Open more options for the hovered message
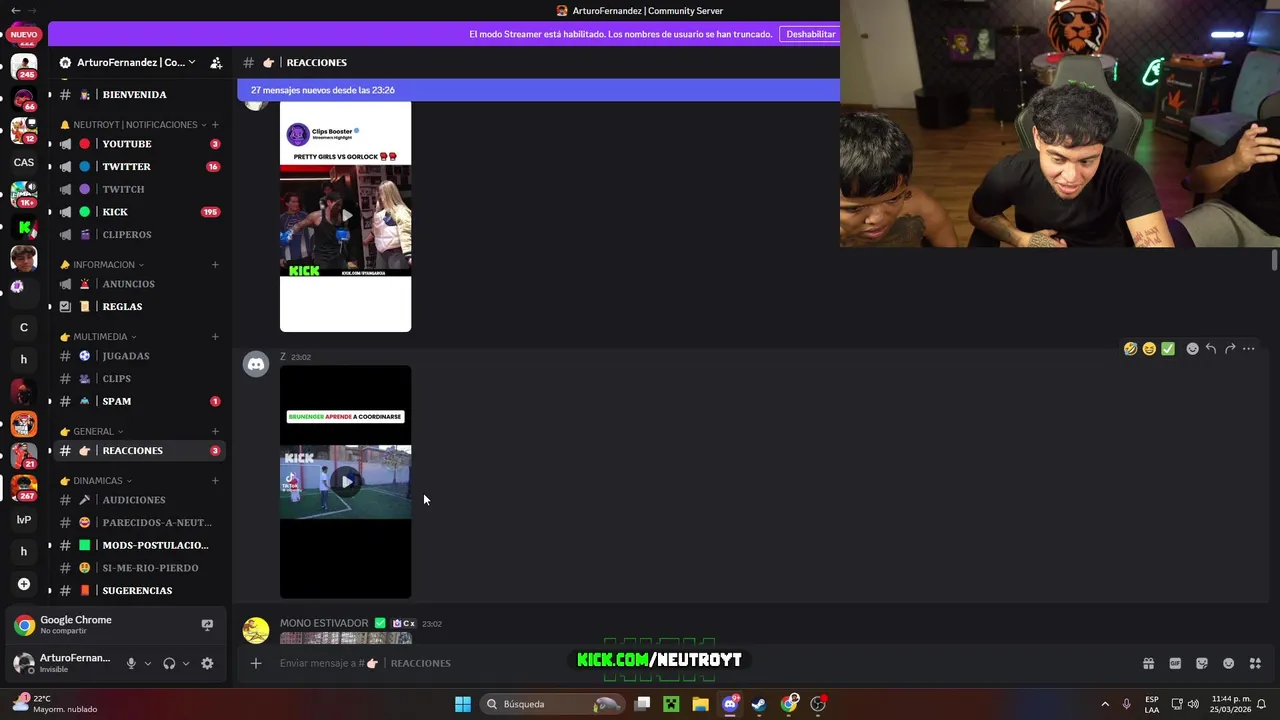 pyautogui.click(x=1249, y=349)
